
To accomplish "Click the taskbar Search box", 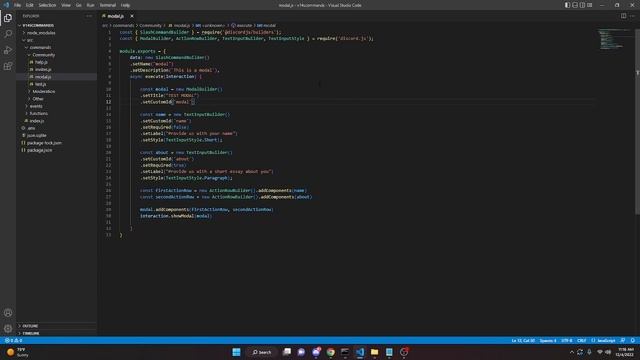I will tap(262, 352).
